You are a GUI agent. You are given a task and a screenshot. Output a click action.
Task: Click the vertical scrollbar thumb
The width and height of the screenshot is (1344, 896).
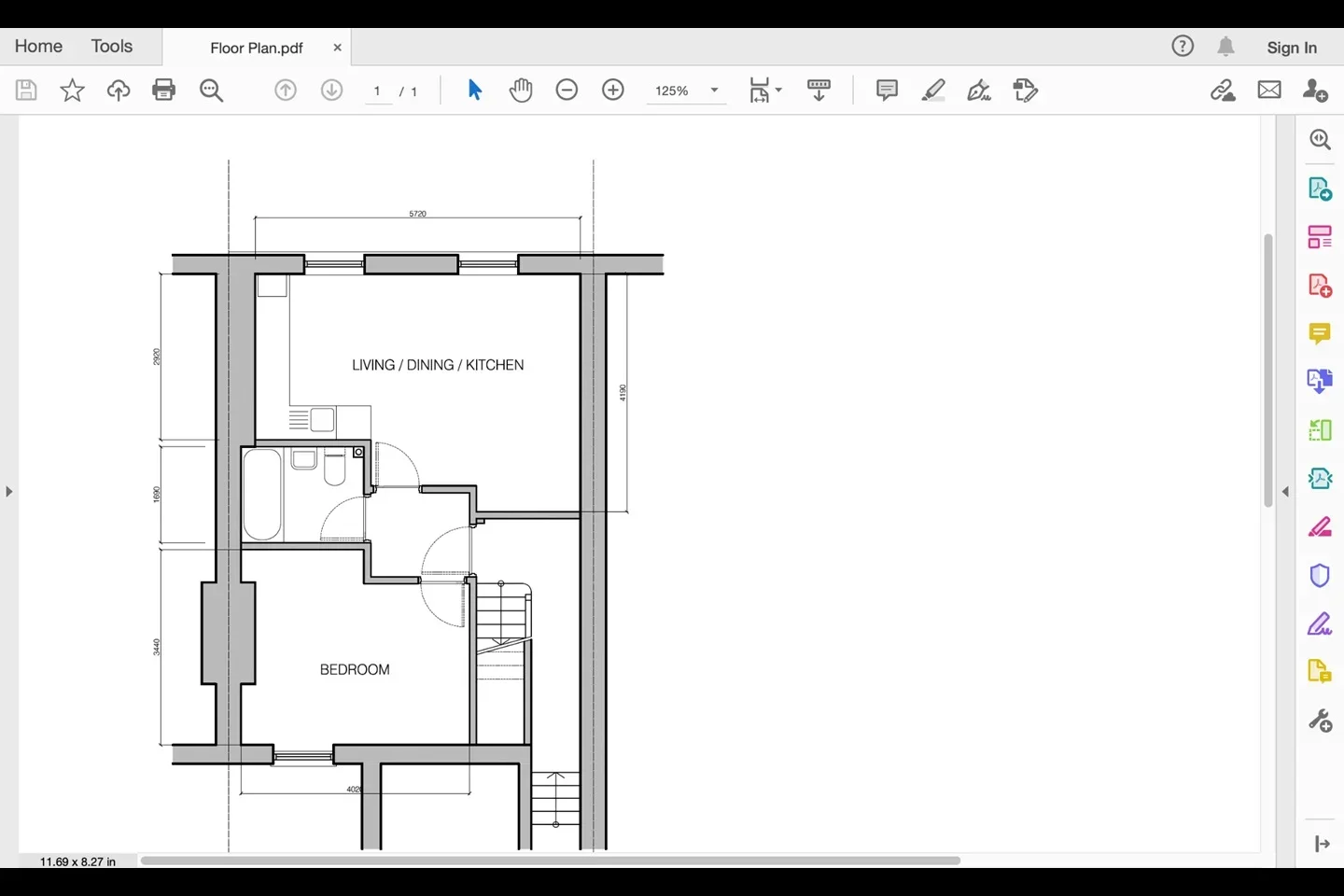(1268, 371)
